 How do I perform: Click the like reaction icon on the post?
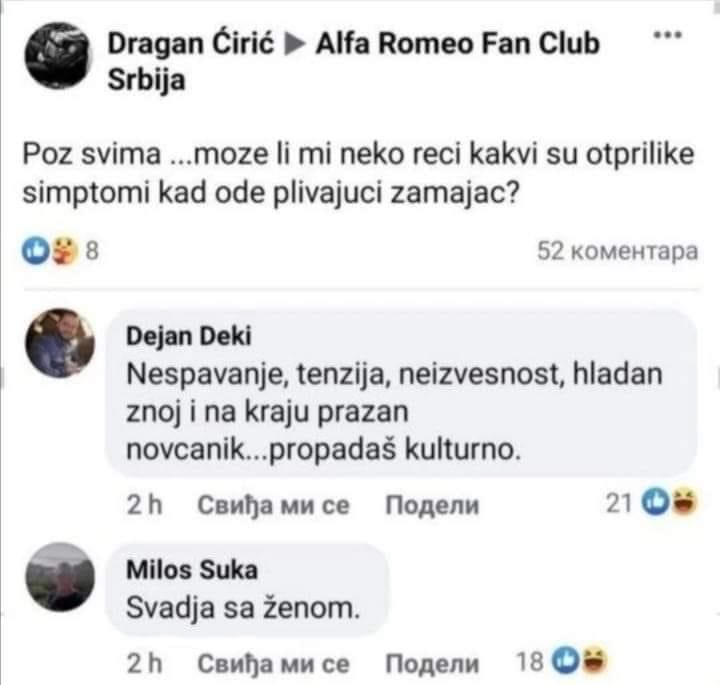[35, 251]
